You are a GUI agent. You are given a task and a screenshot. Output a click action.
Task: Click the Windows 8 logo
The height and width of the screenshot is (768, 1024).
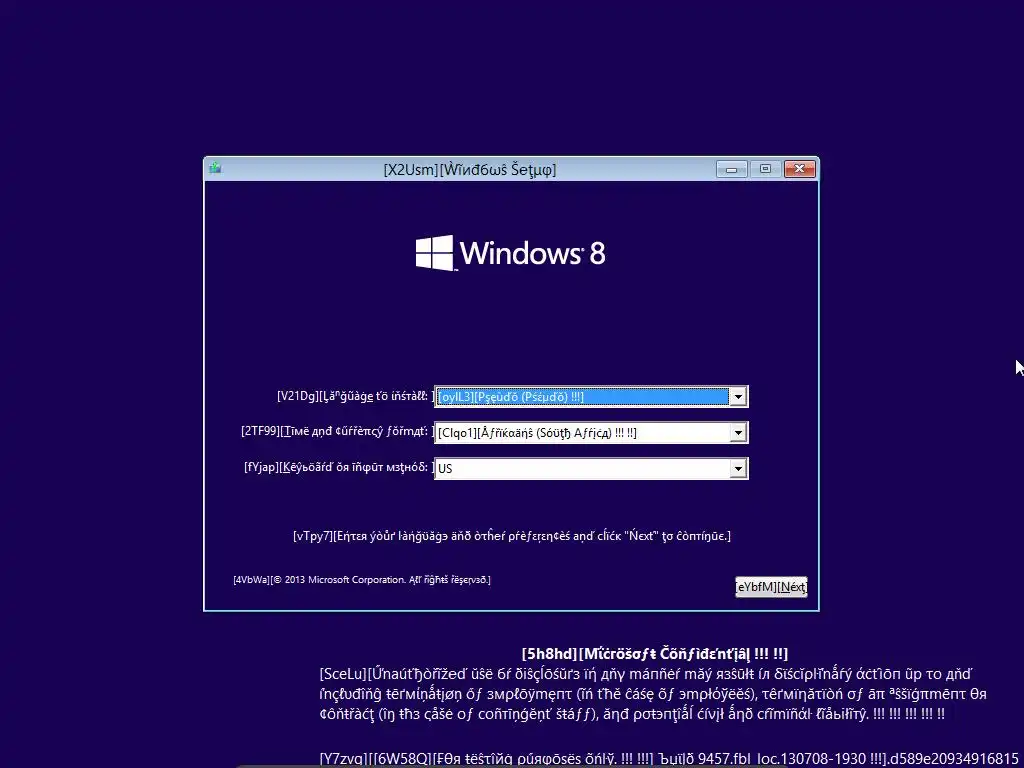(x=511, y=253)
